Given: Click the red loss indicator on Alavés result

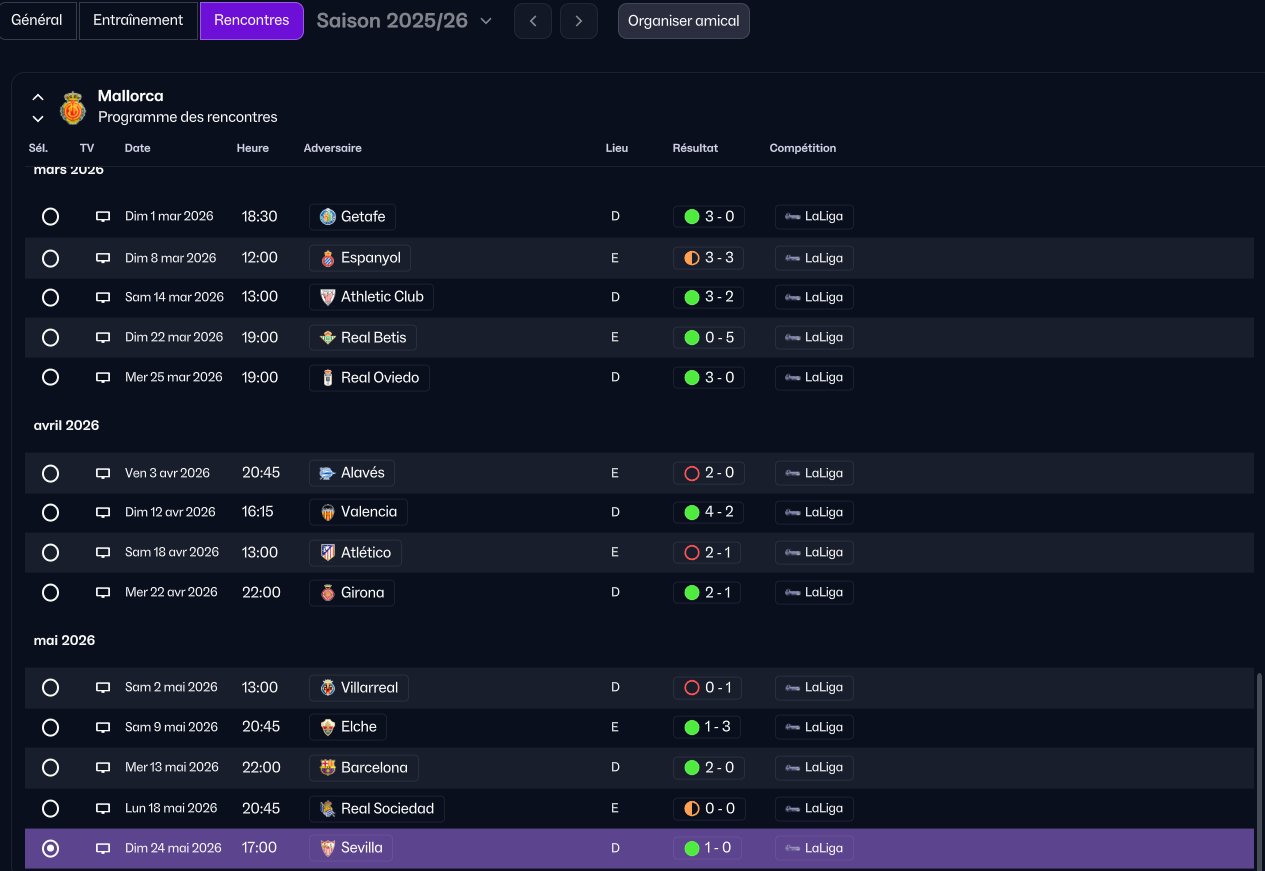Looking at the screenshot, I should [x=691, y=473].
